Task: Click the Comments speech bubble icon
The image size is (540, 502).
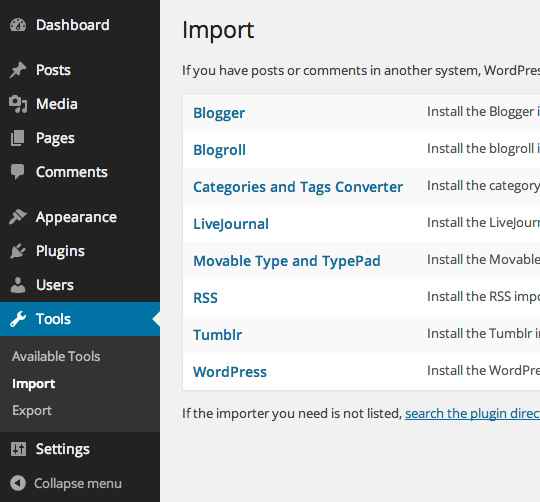Action: [x=18, y=172]
